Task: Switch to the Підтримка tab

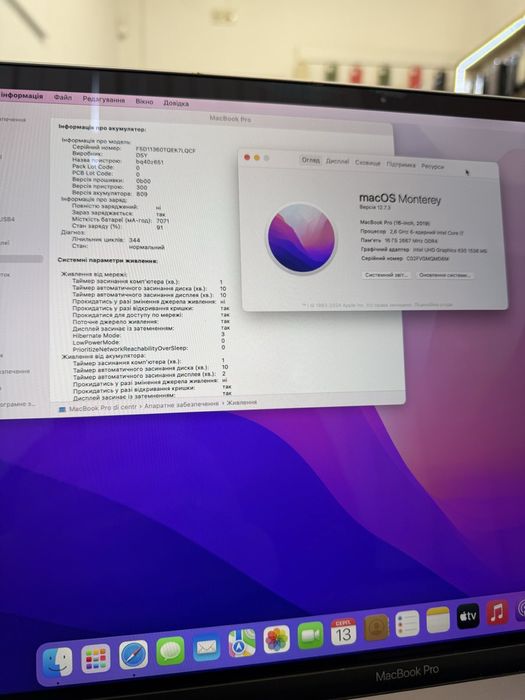Action: click(400, 165)
